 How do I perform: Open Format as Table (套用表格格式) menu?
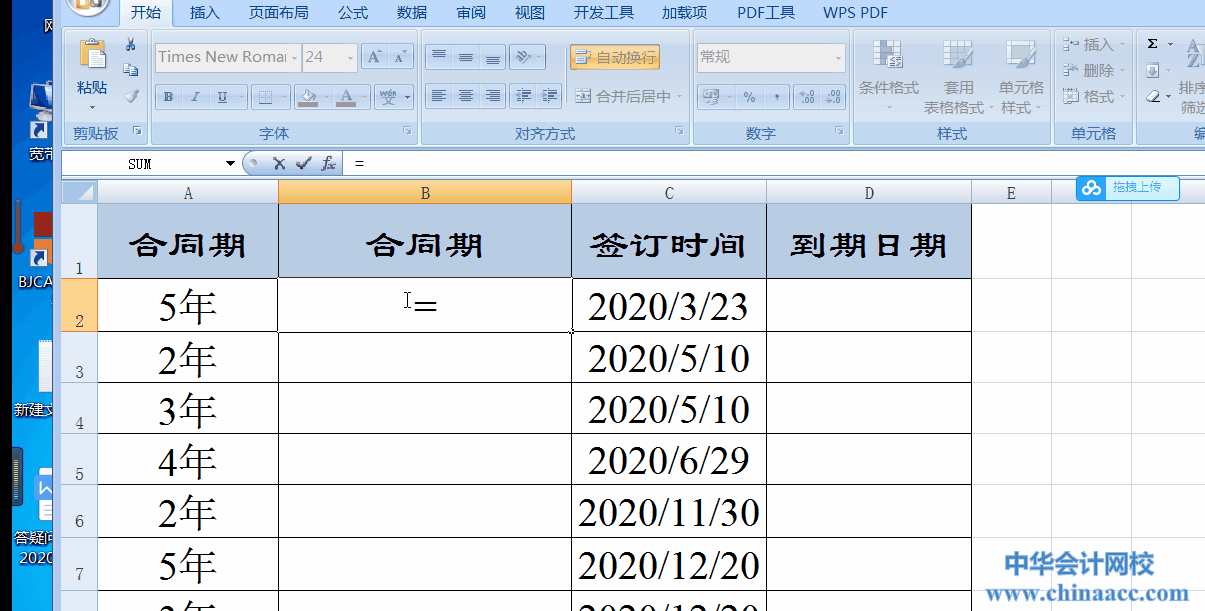pos(958,77)
